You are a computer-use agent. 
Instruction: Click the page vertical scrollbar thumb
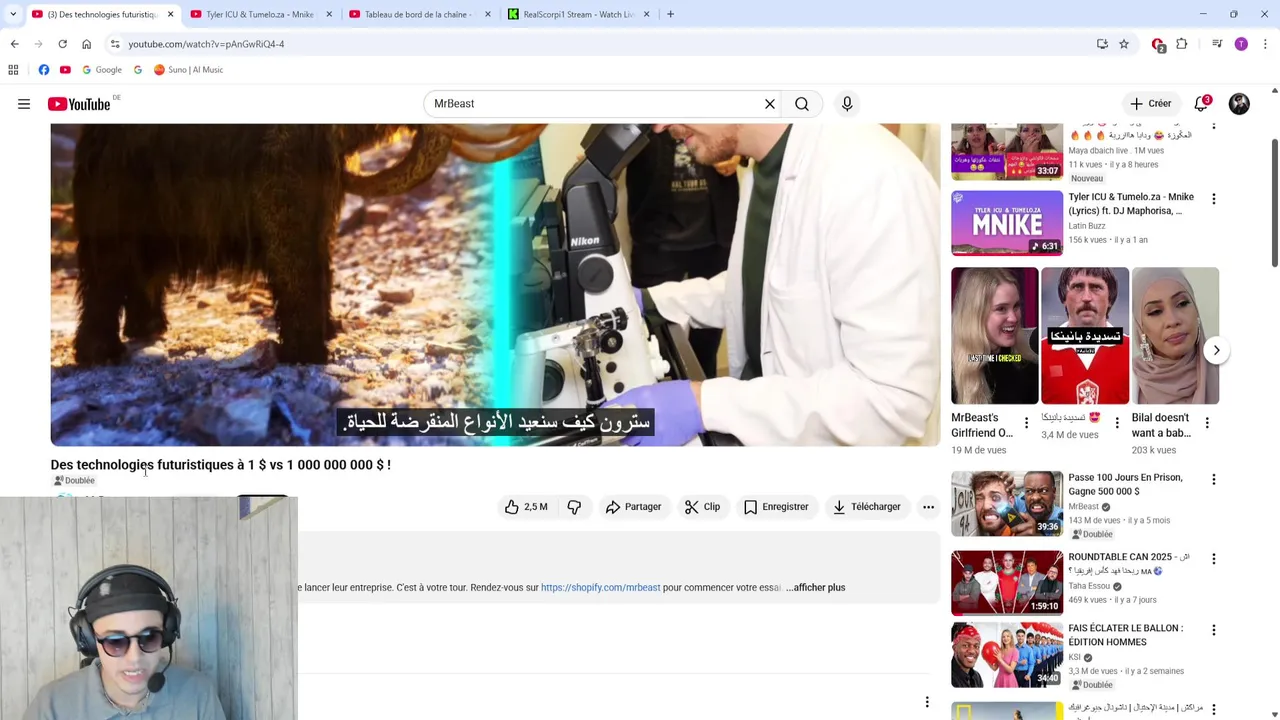click(1274, 203)
